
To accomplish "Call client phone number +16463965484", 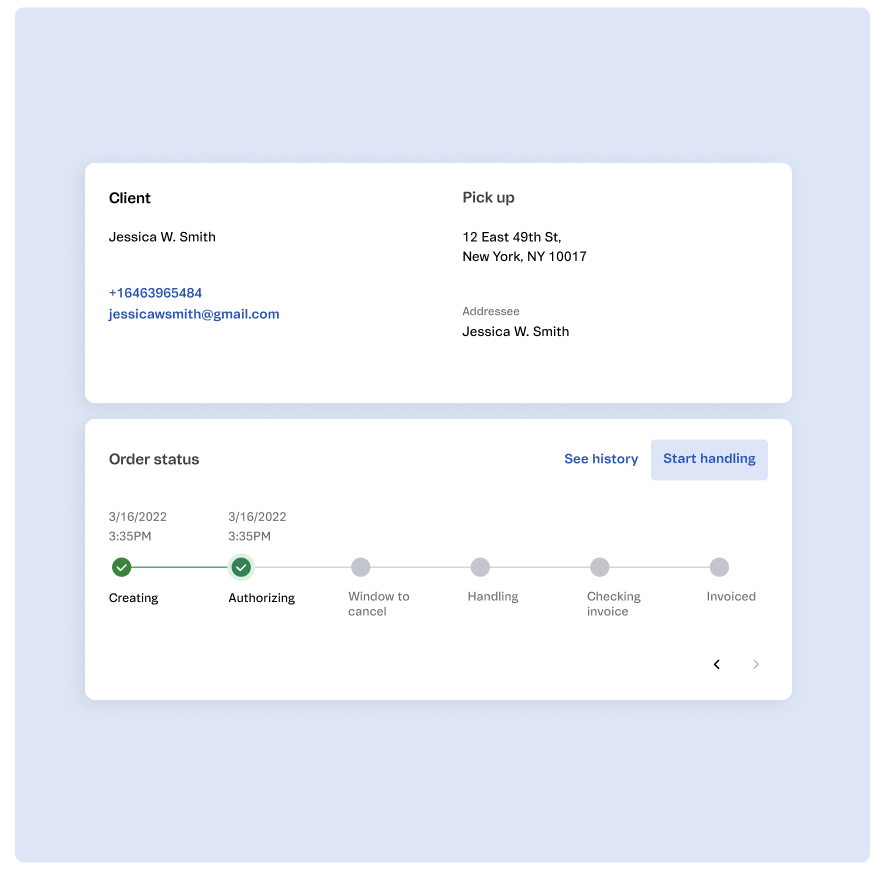I will (155, 293).
